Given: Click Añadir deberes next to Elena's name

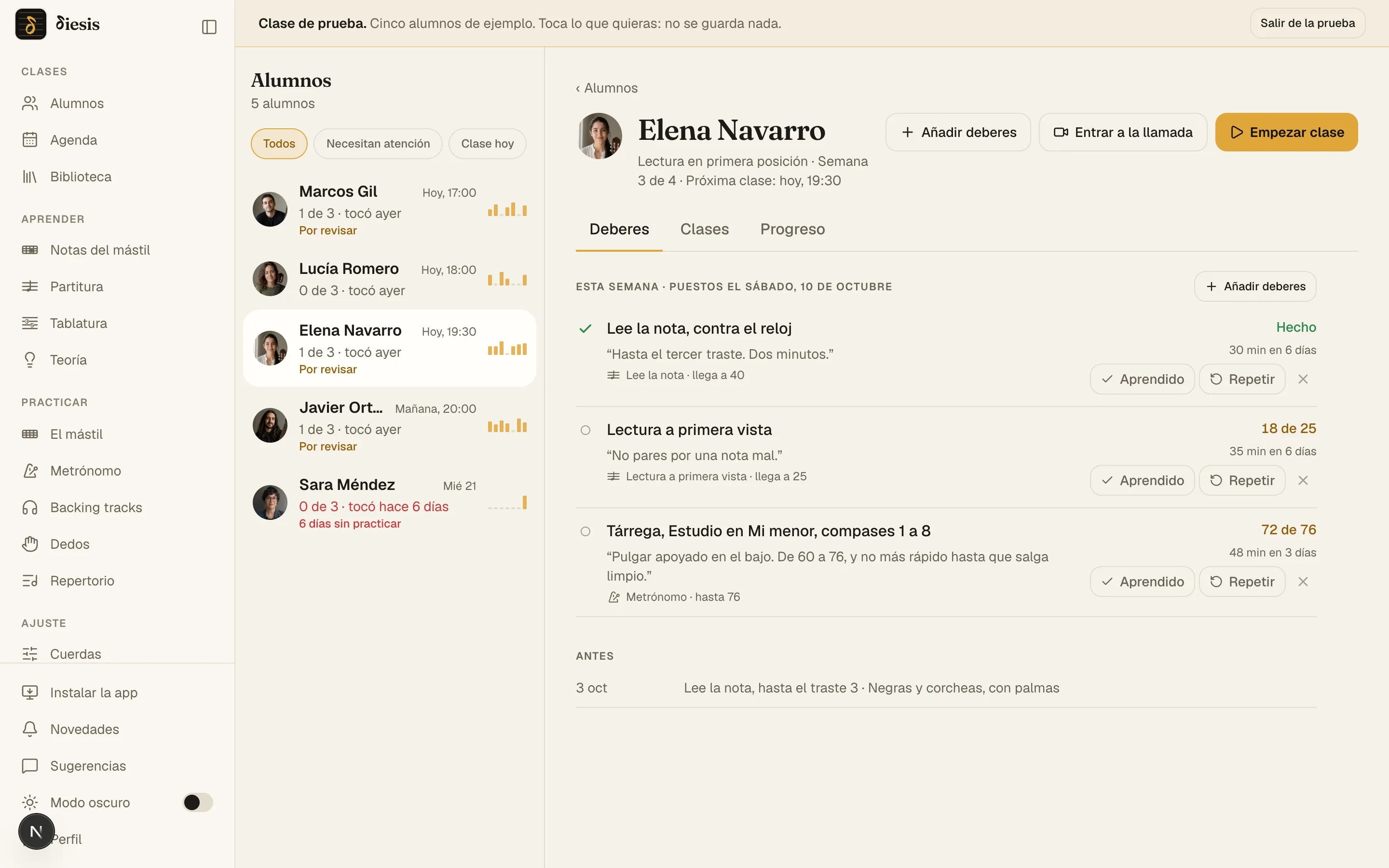Looking at the screenshot, I should 958,132.
